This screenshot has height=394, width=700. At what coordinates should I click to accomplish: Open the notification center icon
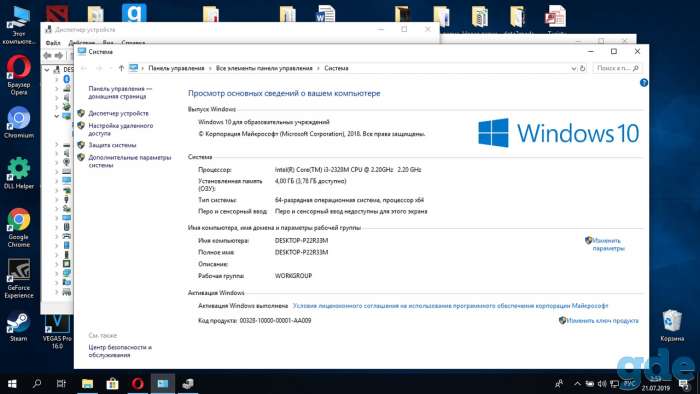(x=684, y=384)
